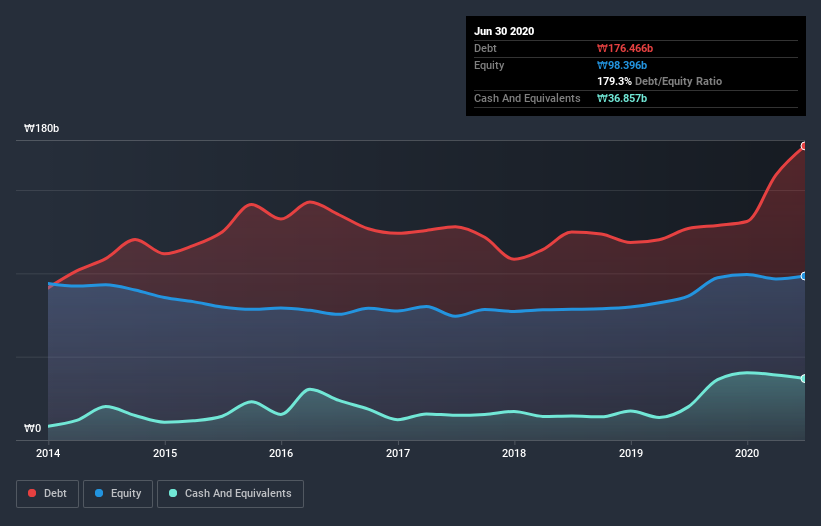Click the blue Equity endpoint marker
Image resolution: width=821 pixels, height=526 pixels.
(804, 276)
